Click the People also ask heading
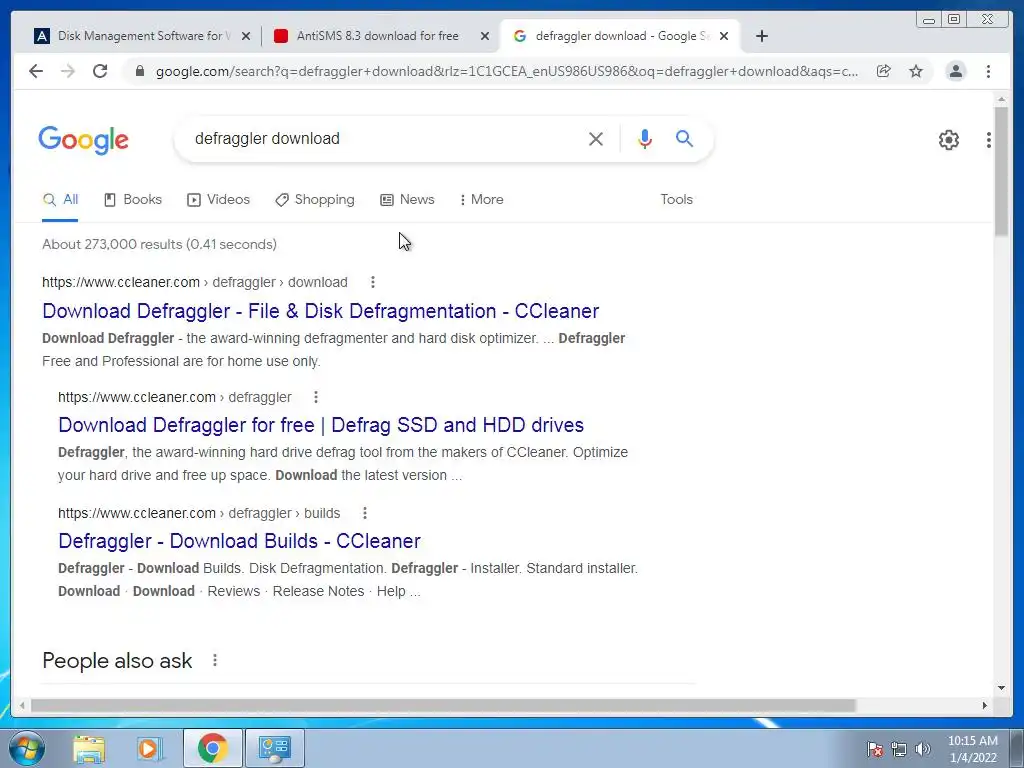Viewport: 1024px width, 768px height. (117, 661)
